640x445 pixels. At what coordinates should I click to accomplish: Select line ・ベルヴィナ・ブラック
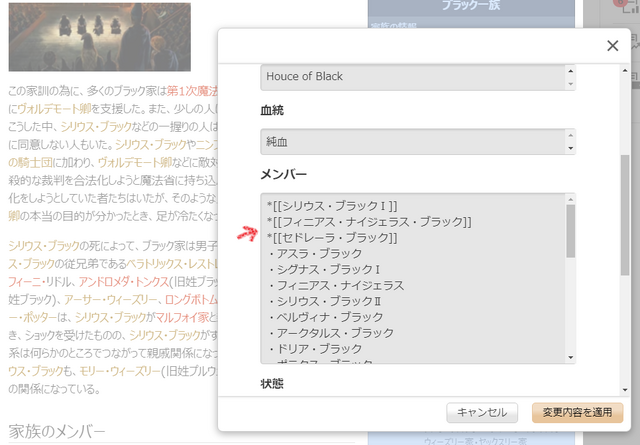[x=325, y=317]
